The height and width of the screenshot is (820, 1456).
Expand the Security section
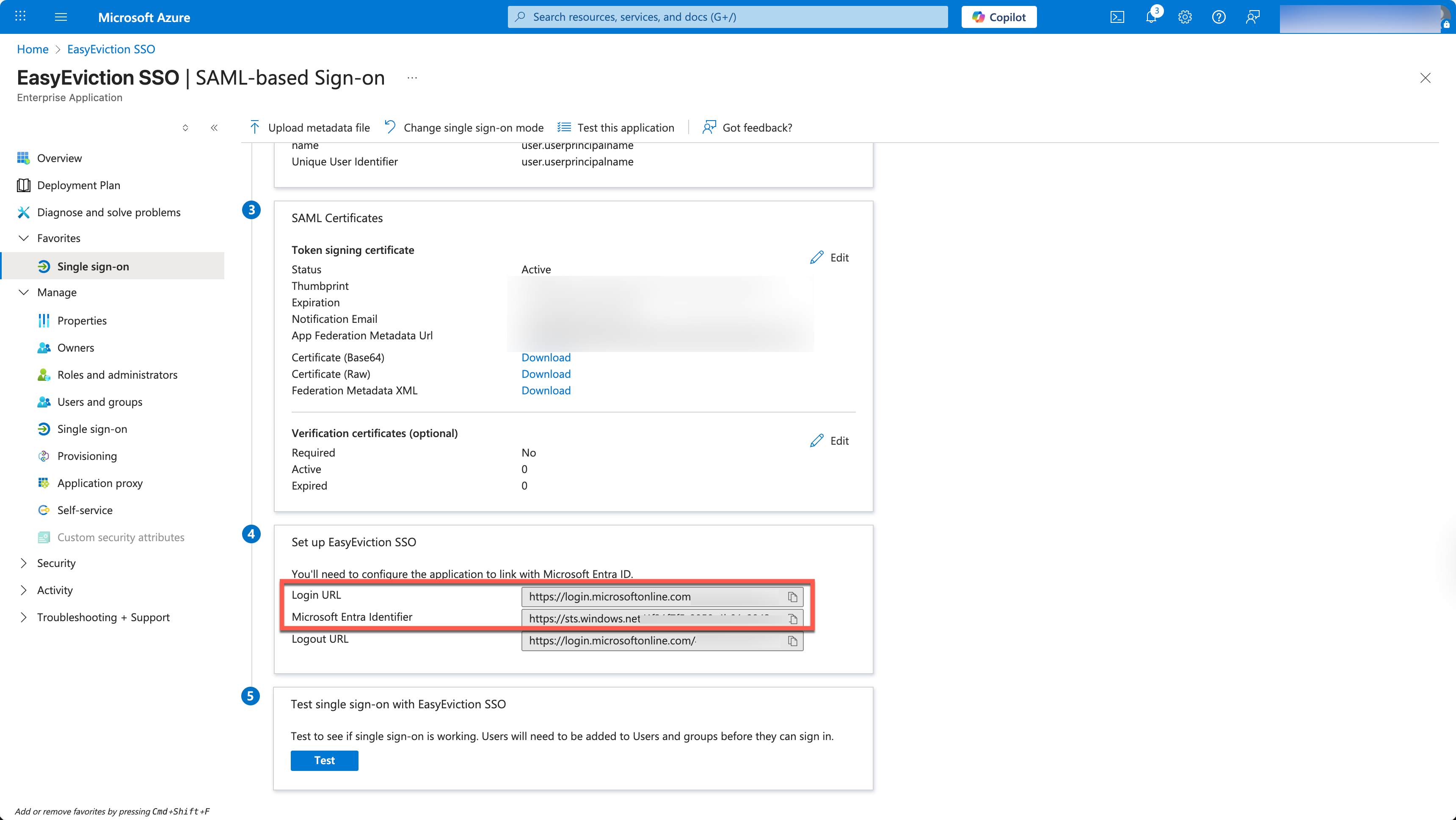[24, 563]
